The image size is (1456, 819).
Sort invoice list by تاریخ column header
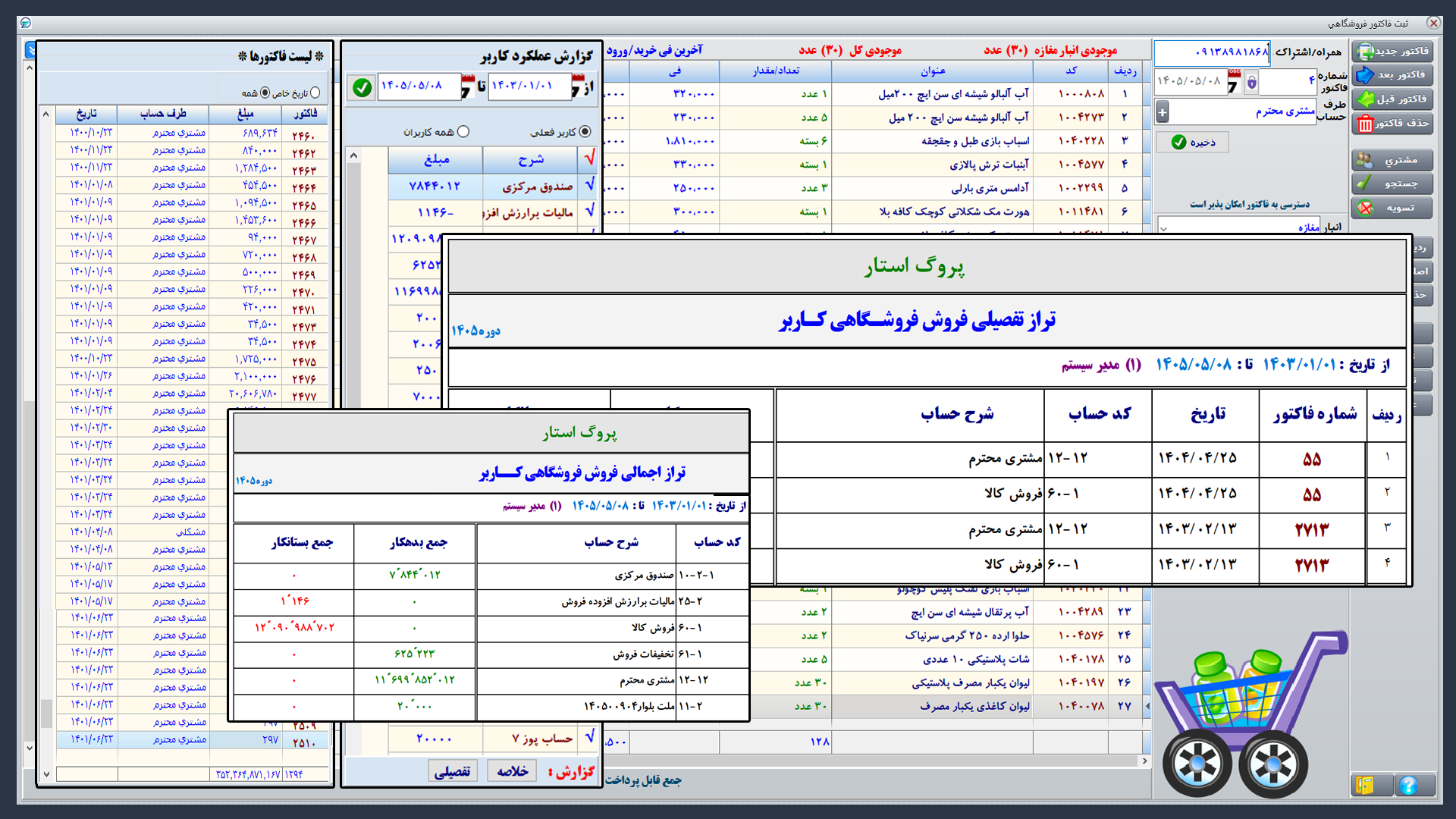point(86,114)
